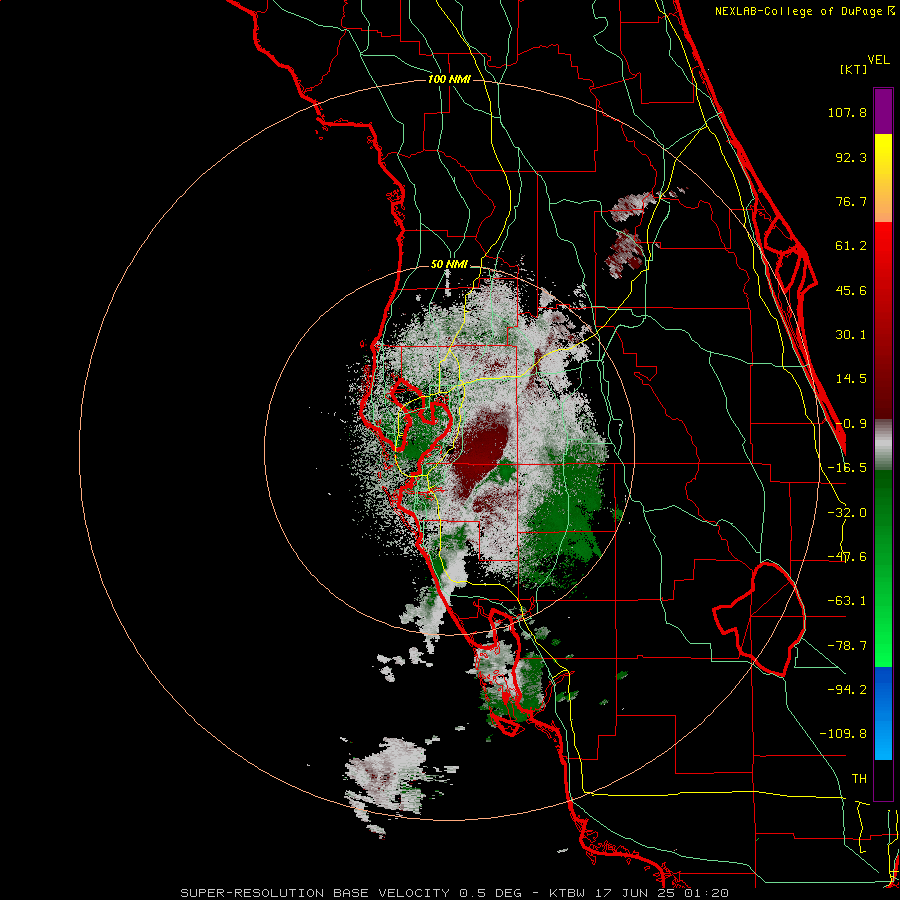Click the 30.1 legend value
The image size is (900, 900).
[x=851, y=335]
